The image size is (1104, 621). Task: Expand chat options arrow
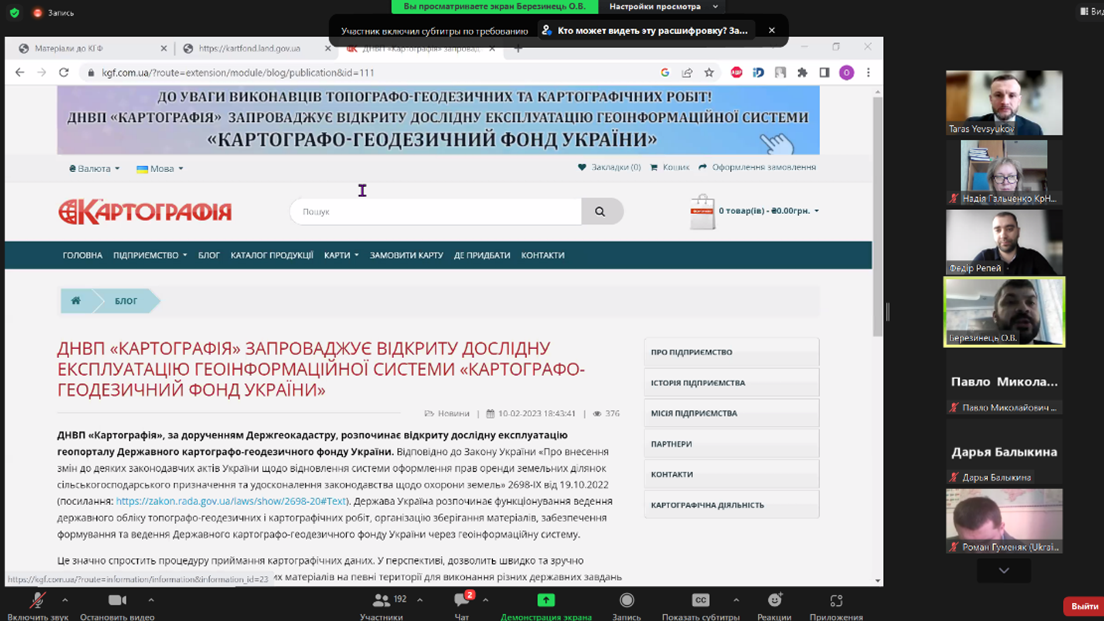pyautogui.click(x=485, y=600)
